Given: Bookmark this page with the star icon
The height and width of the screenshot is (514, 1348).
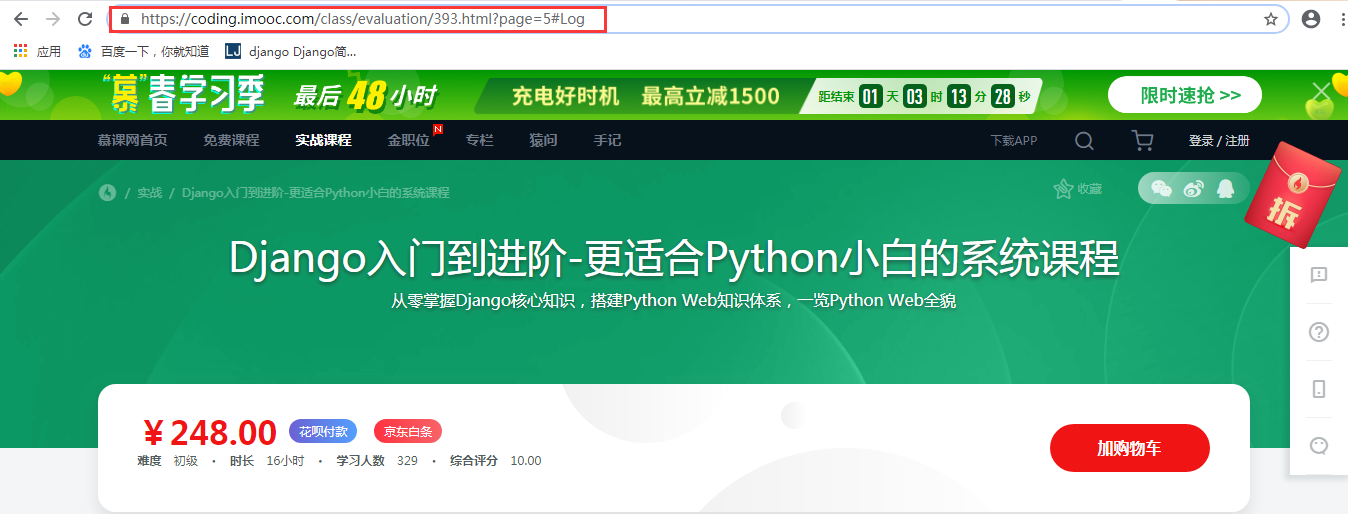Looking at the screenshot, I should [x=1271, y=19].
